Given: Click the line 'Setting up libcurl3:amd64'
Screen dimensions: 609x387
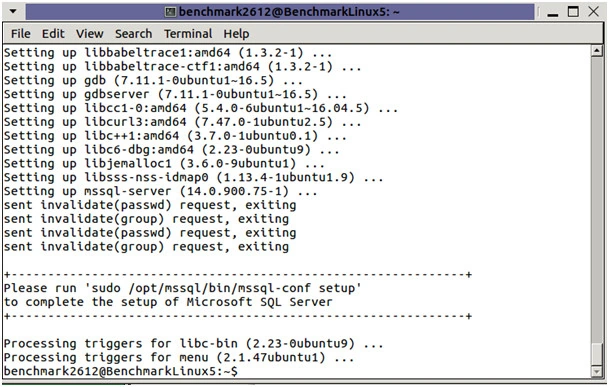Looking at the screenshot, I should 183,122.
